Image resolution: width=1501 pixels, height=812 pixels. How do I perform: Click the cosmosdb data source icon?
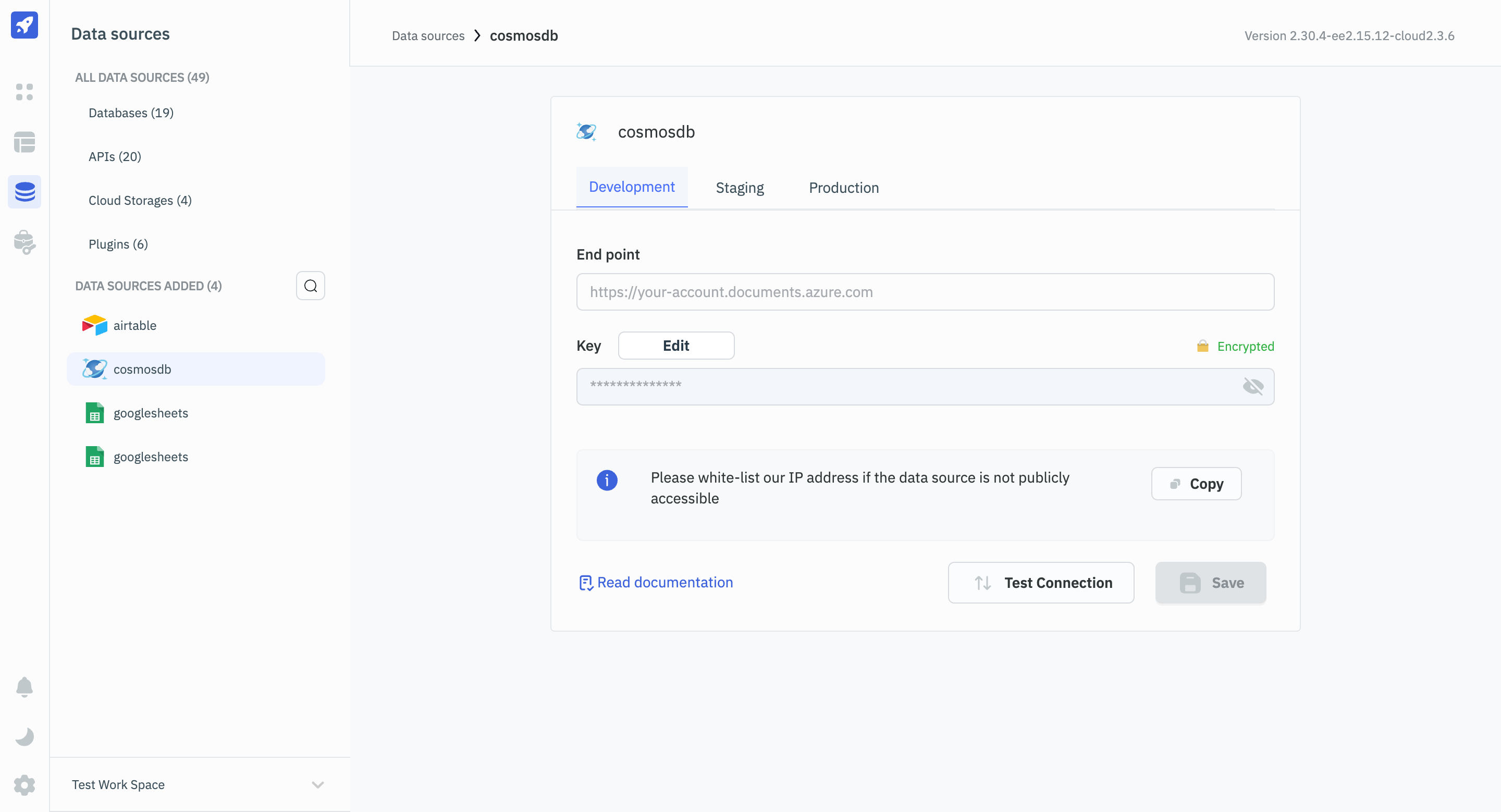click(x=95, y=368)
